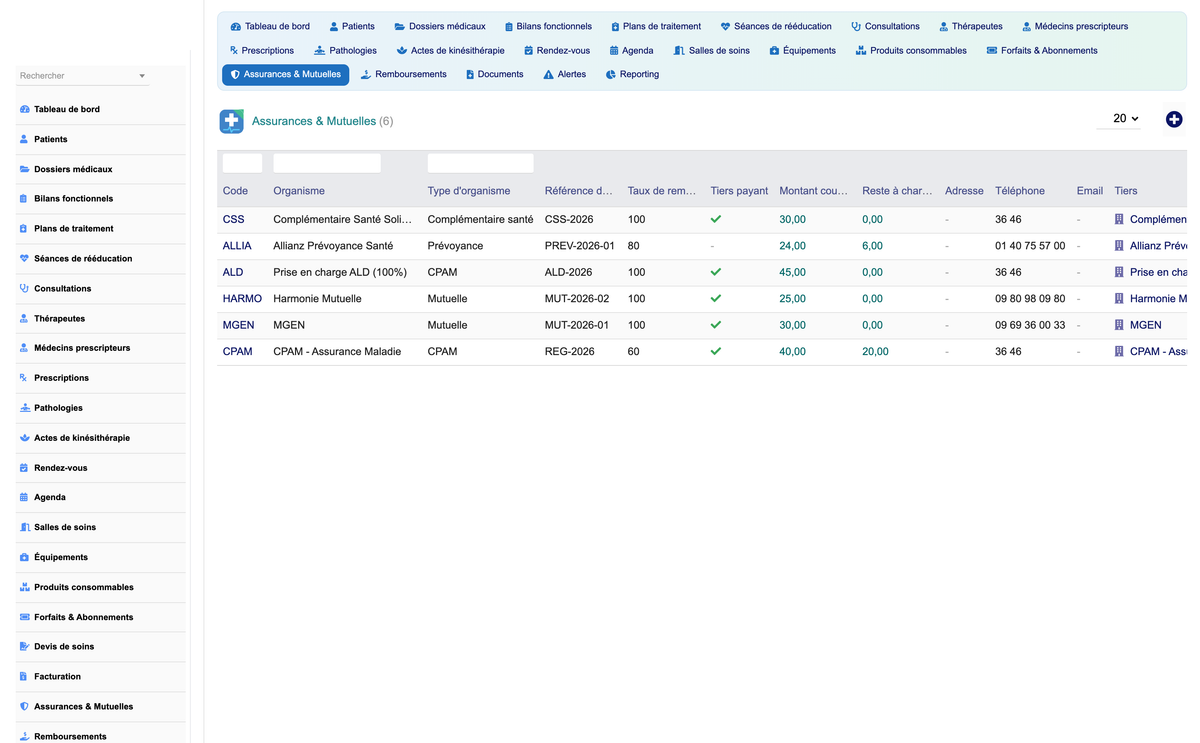Open the Produits consommables tab in top nav
This screenshot has height=743, width=1200.
(911, 50)
